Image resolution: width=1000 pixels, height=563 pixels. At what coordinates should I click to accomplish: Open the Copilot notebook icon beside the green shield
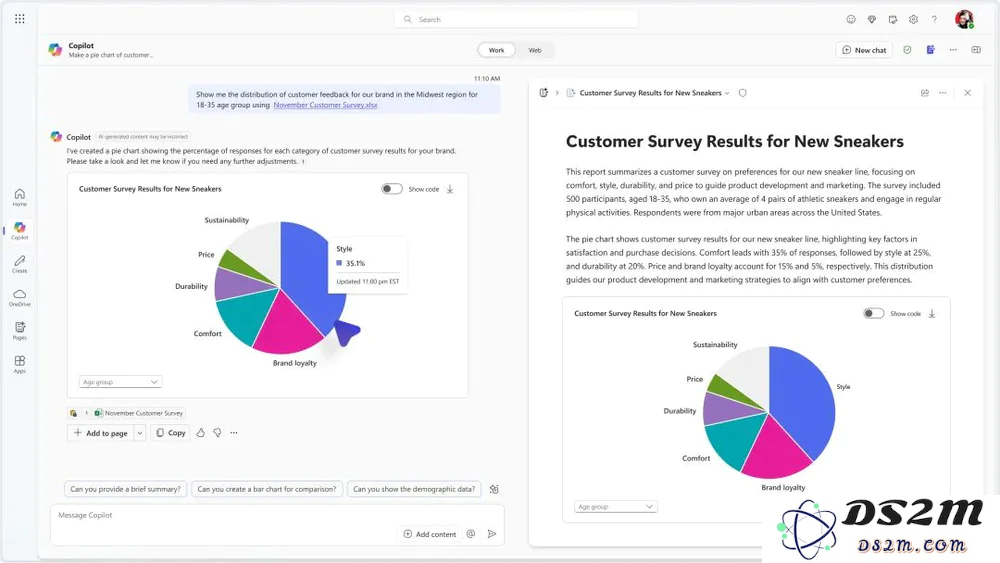[930, 50]
